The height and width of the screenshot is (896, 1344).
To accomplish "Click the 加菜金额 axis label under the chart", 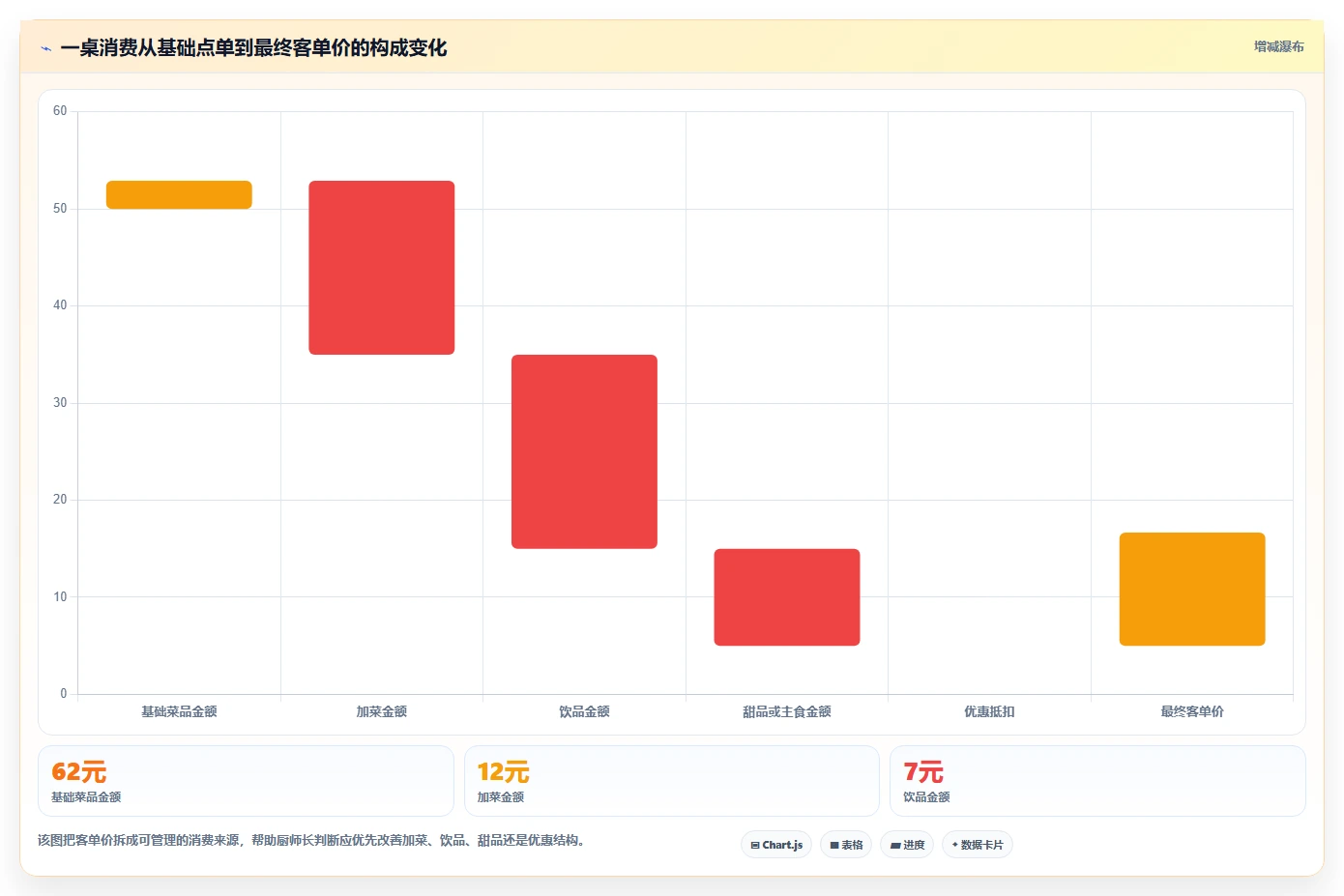I will [382, 711].
